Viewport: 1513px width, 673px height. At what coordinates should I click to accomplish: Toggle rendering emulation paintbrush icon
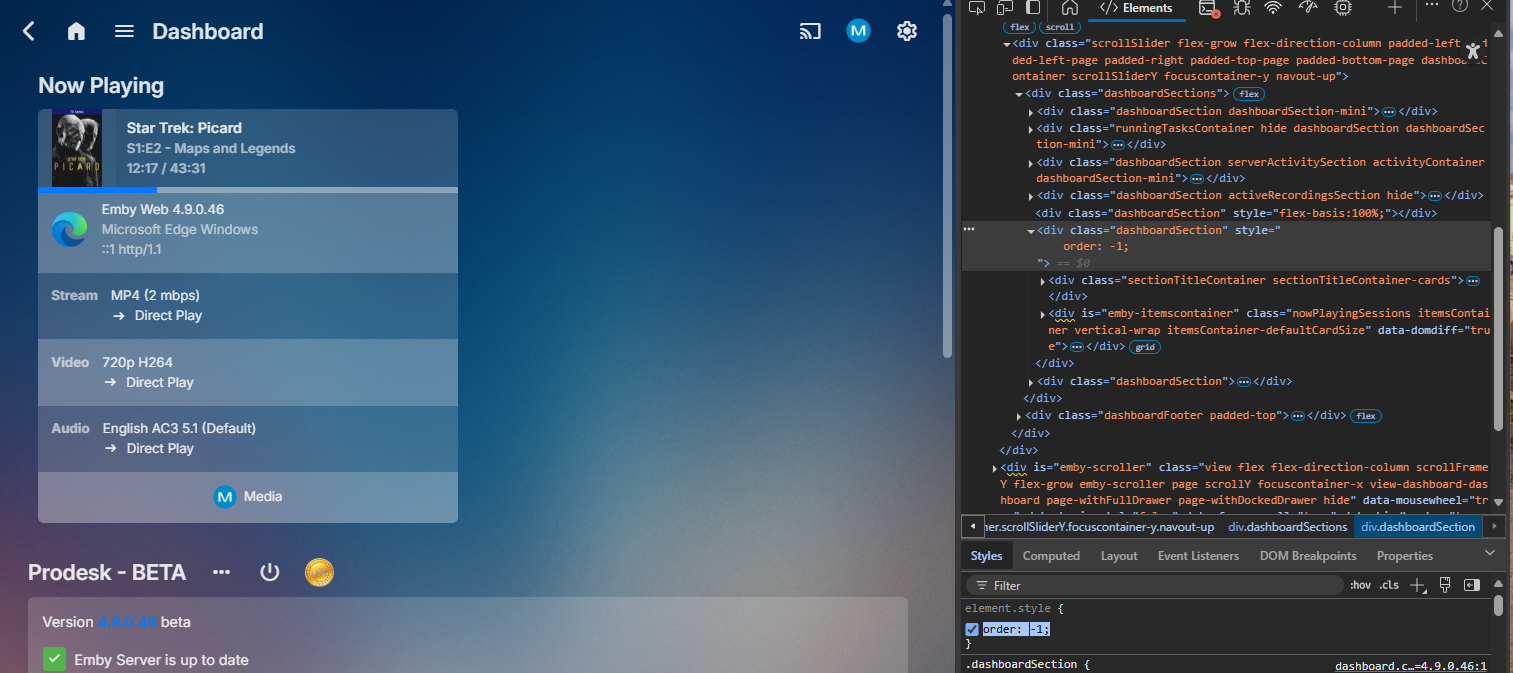1445,585
